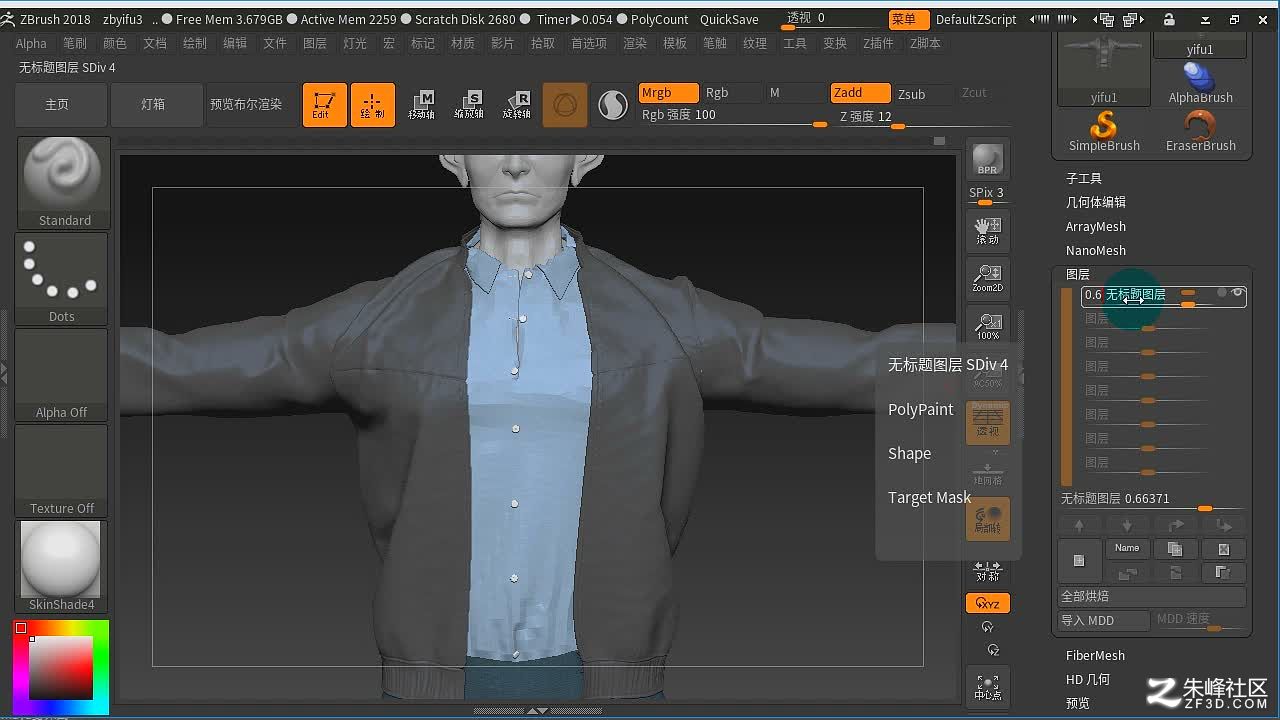Click the 全部烘焙 (Bake All) button
This screenshot has height=720, width=1280.
pos(1153,596)
